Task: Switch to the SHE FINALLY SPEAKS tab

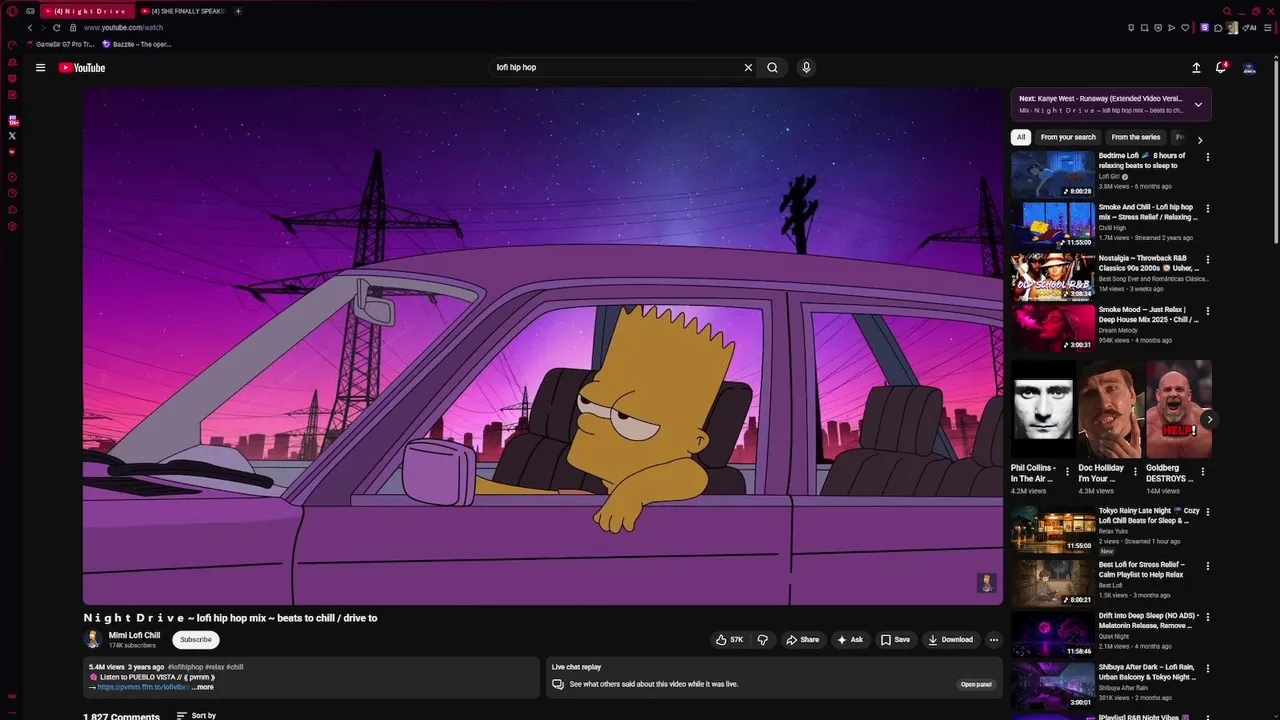Action: tap(182, 11)
